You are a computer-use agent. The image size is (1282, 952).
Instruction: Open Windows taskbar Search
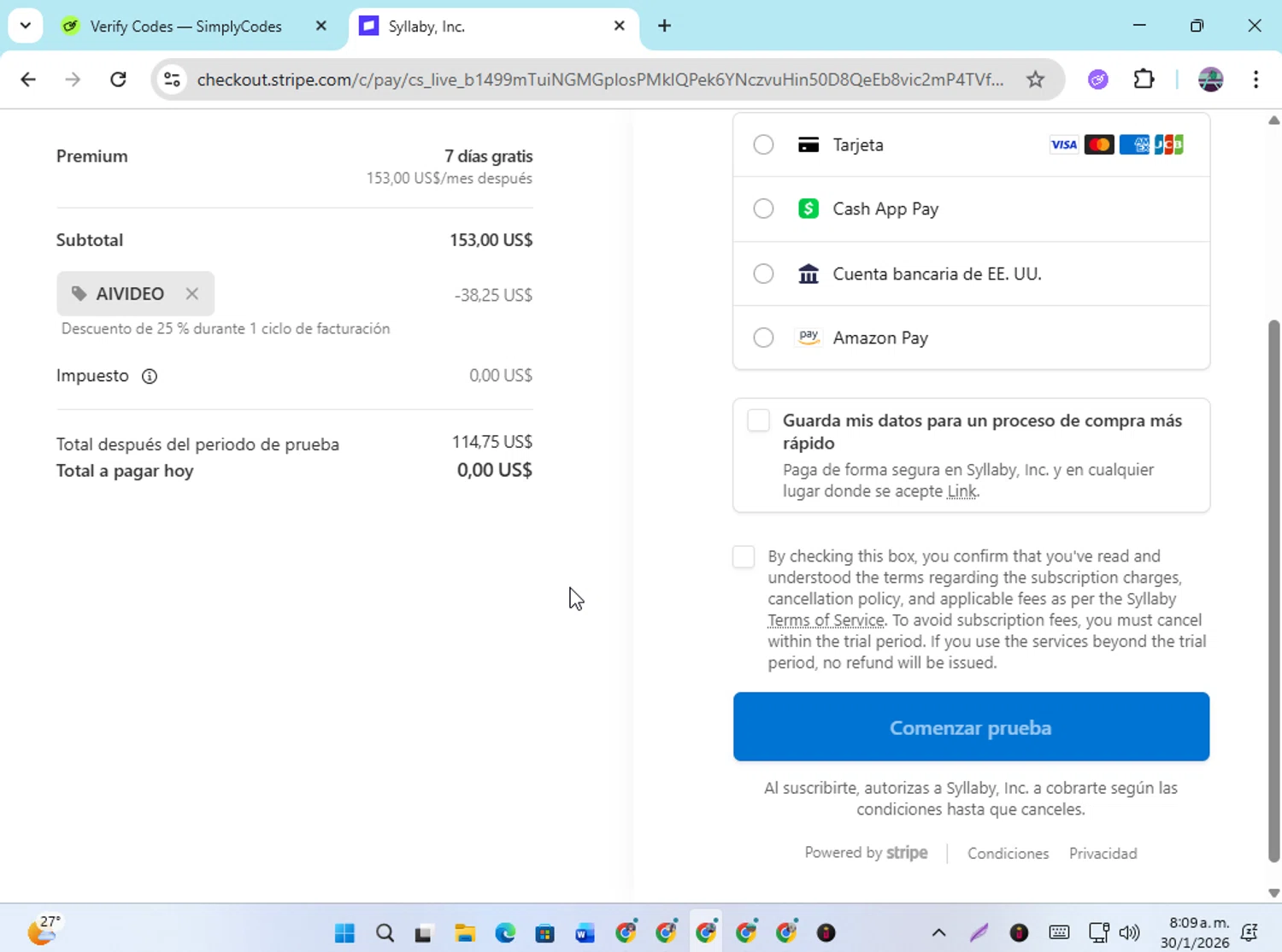click(385, 932)
